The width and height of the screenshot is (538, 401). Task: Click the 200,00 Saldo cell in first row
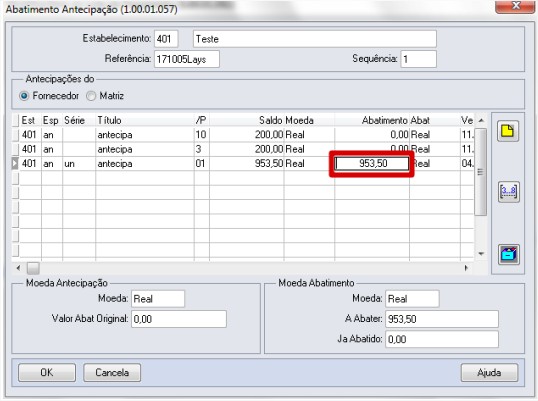[246, 134]
